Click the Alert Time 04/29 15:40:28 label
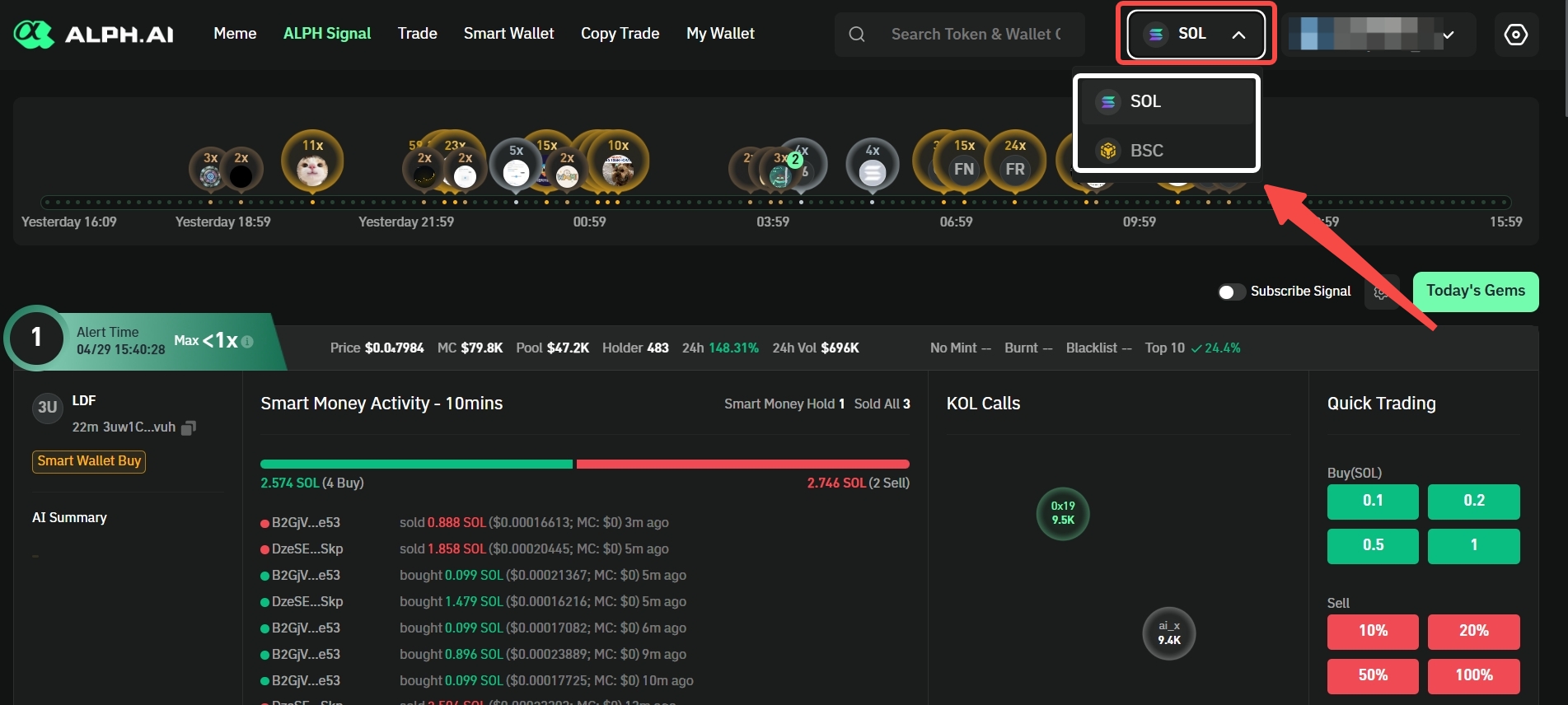Image resolution: width=1568 pixels, height=705 pixels. click(121, 341)
